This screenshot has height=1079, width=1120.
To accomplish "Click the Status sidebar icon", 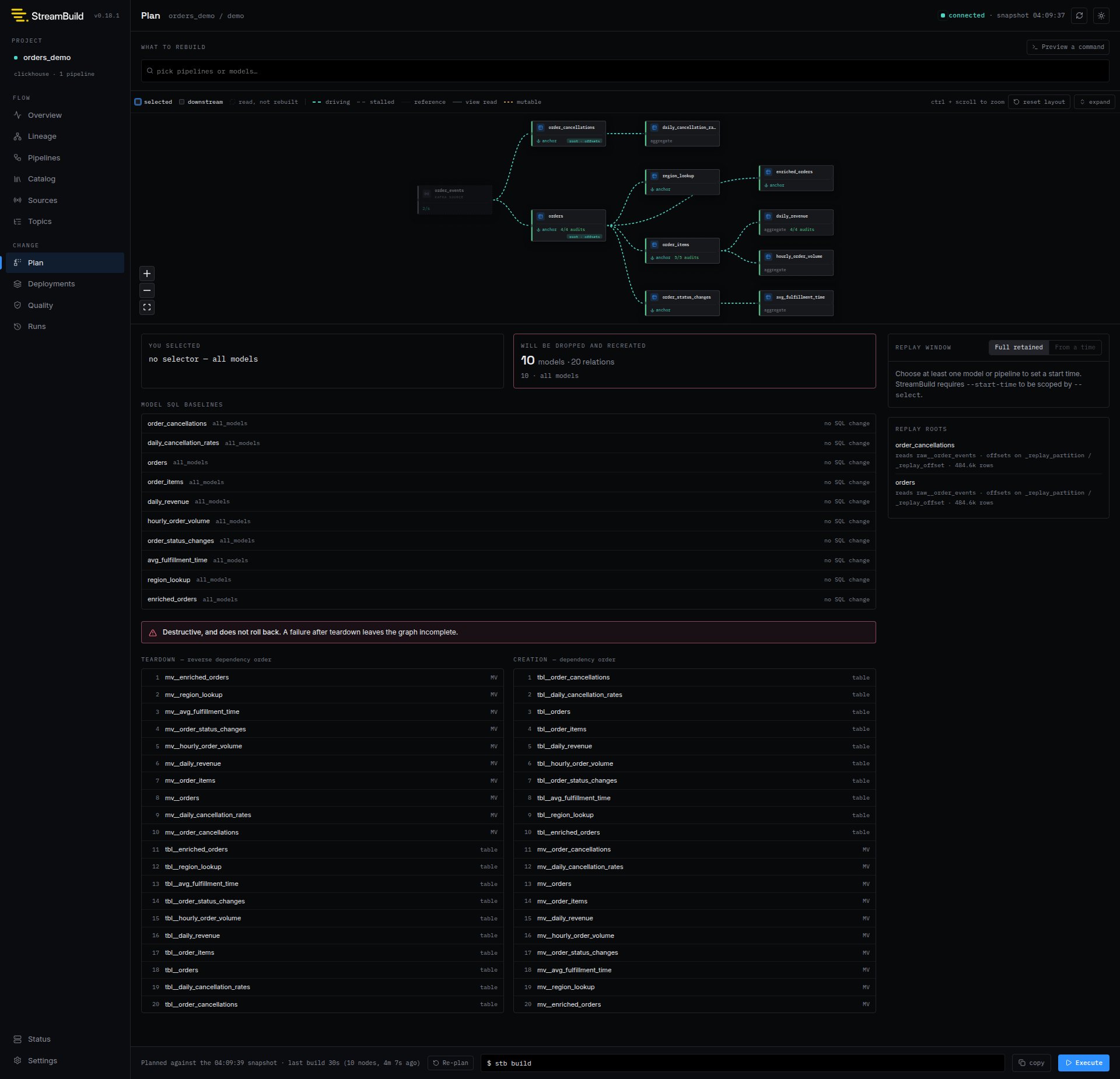I will [17, 1039].
